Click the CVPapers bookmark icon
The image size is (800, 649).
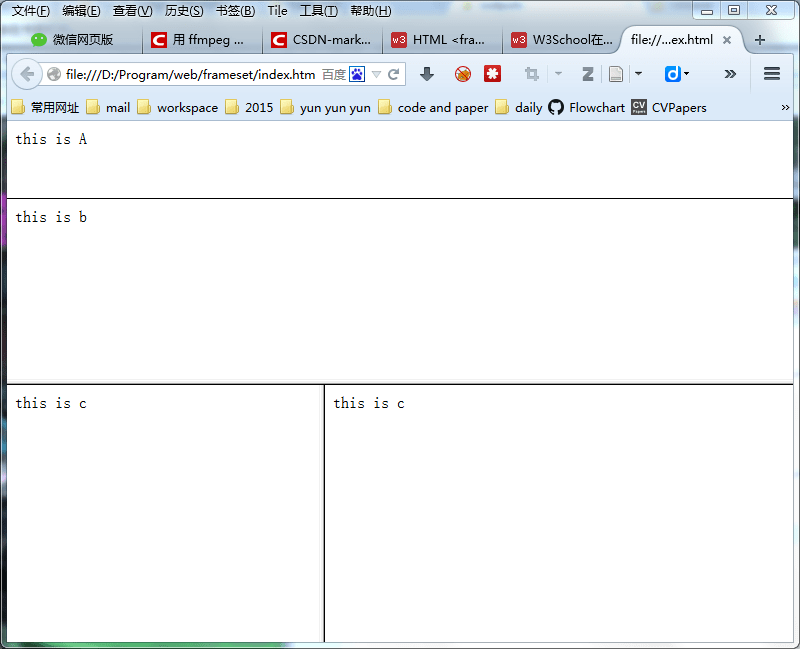[x=638, y=107]
